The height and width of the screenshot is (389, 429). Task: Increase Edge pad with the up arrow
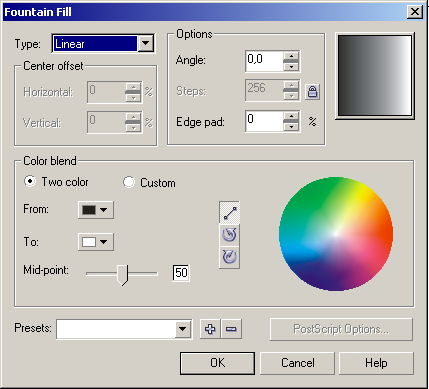tap(291, 116)
